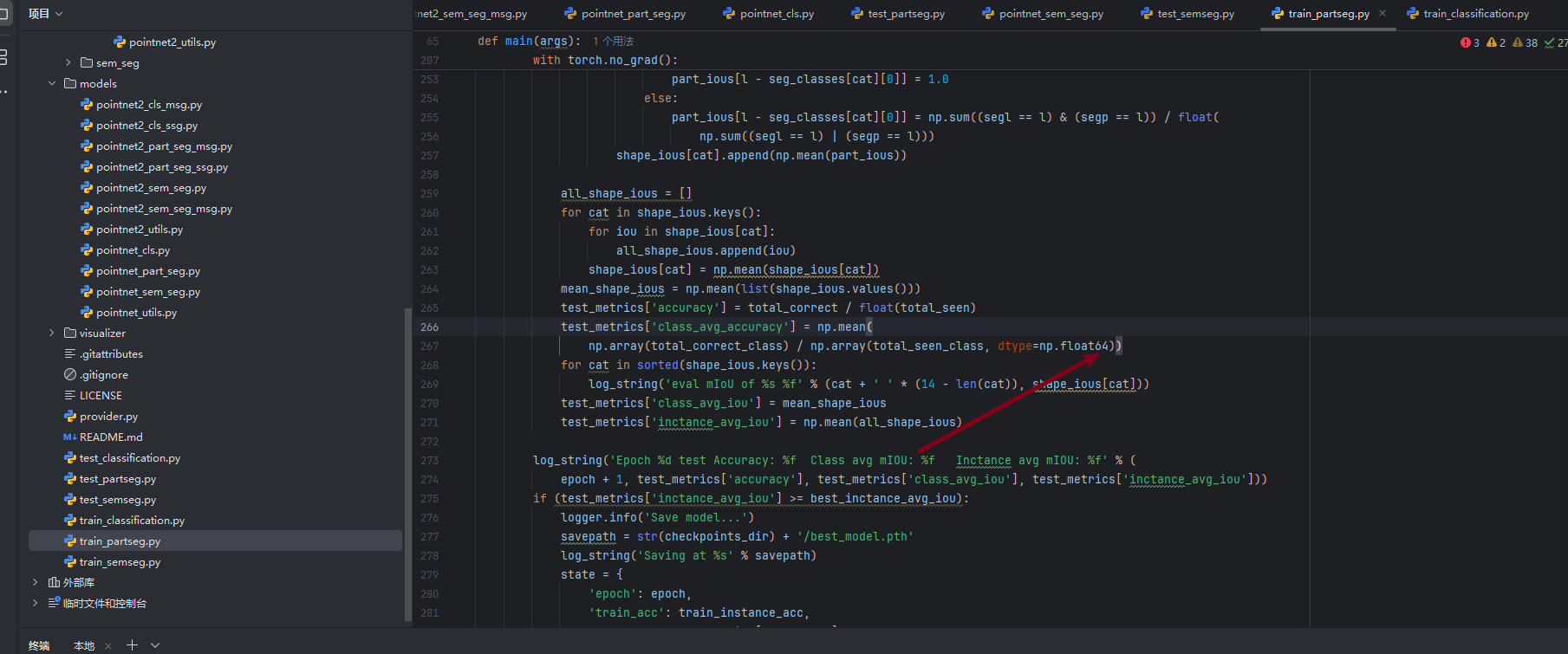Switch to the pointnet_part_seg.py editor tab
The image size is (1568, 654).
(625, 14)
